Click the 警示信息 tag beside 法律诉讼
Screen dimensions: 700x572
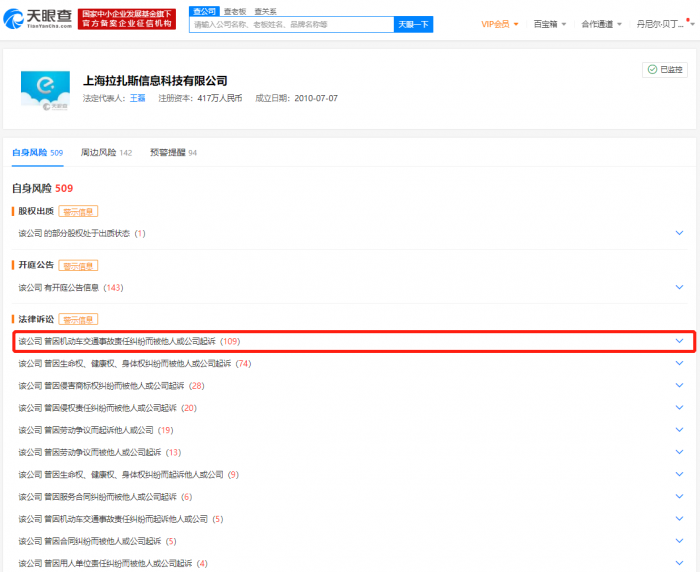pos(78,320)
